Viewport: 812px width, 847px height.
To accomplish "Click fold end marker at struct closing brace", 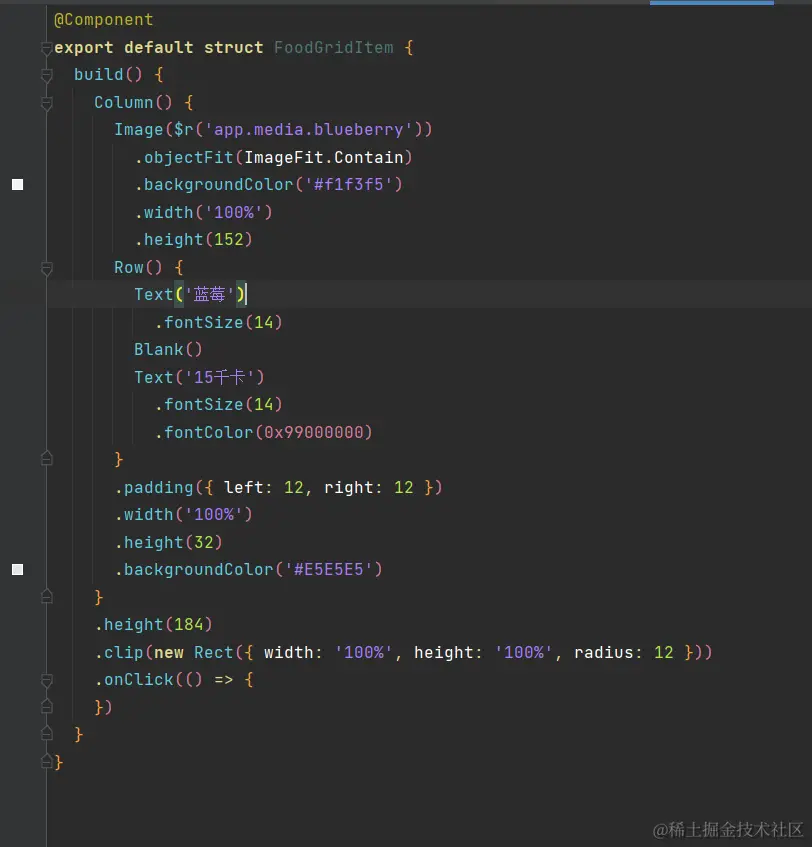I will click(x=46, y=762).
